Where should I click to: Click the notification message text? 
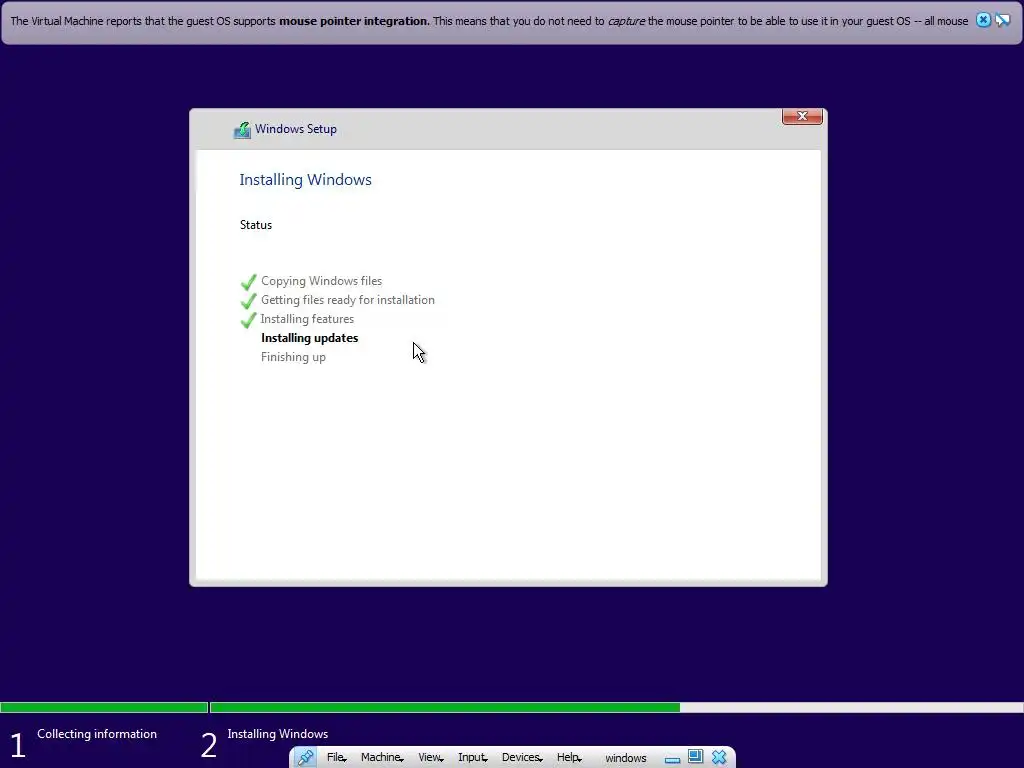pos(489,21)
